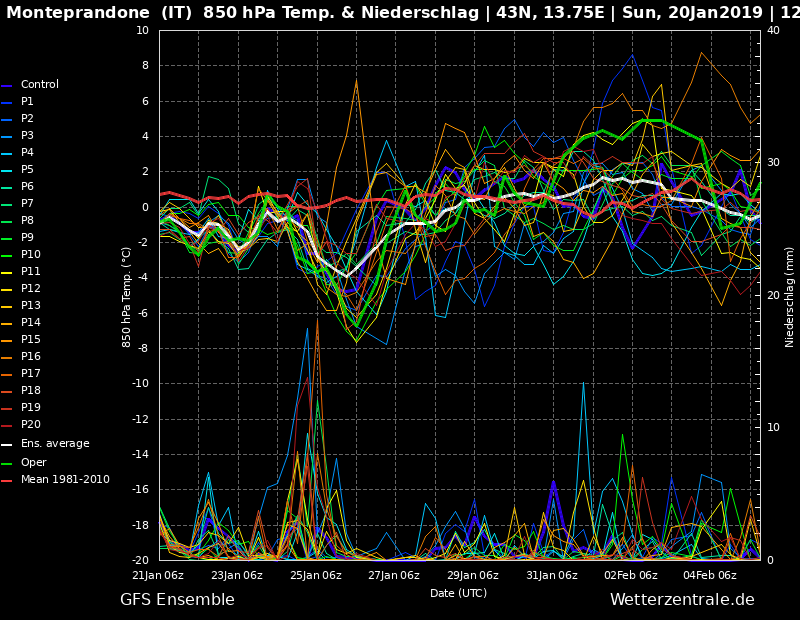The image size is (800, 620).
Task: Select the P10 legend entry
Action: [30, 255]
